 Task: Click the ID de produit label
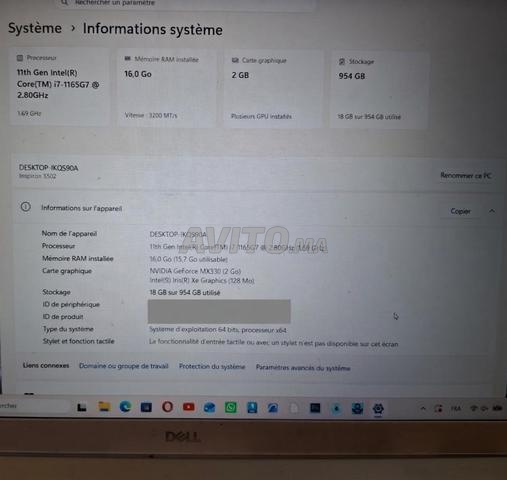pyautogui.click(x=63, y=316)
